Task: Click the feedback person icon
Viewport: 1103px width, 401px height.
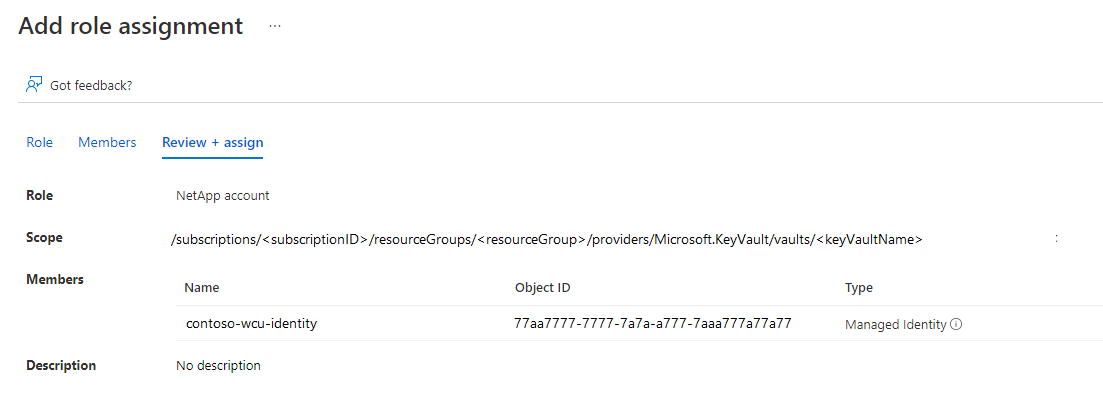Action: pyautogui.click(x=34, y=85)
